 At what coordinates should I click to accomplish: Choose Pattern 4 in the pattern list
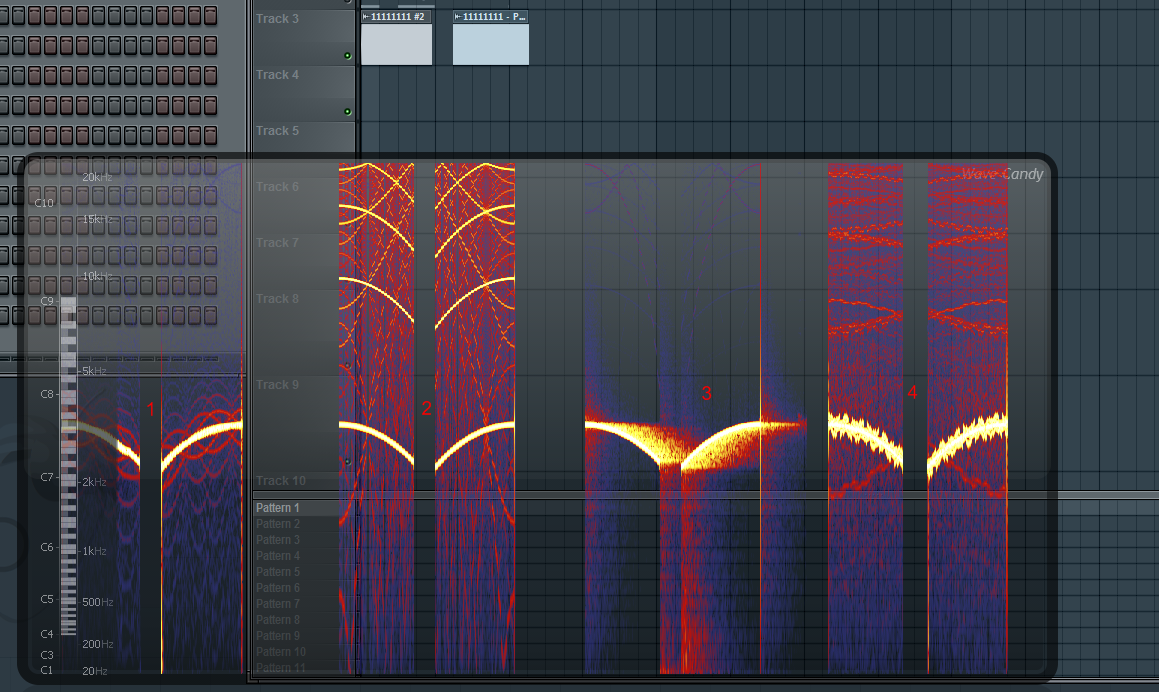click(x=305, y=556)
